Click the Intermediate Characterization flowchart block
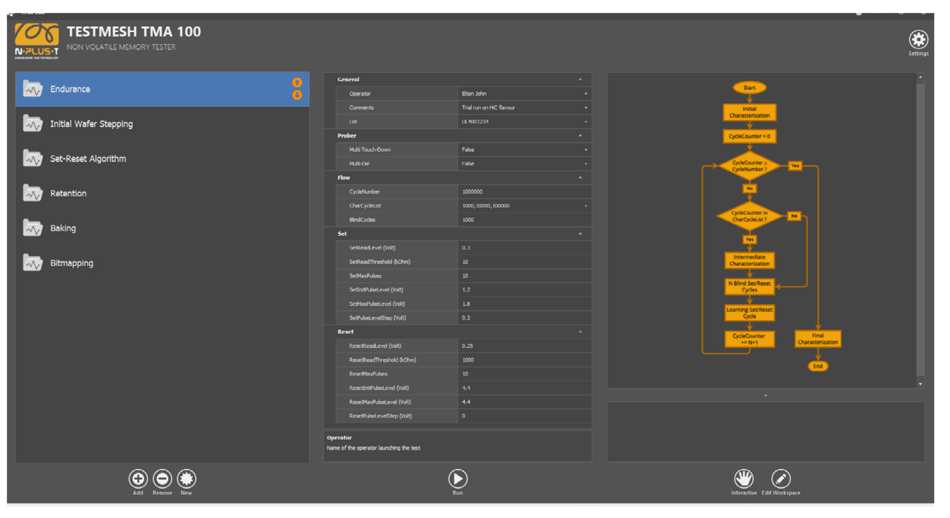 (749, 261)
